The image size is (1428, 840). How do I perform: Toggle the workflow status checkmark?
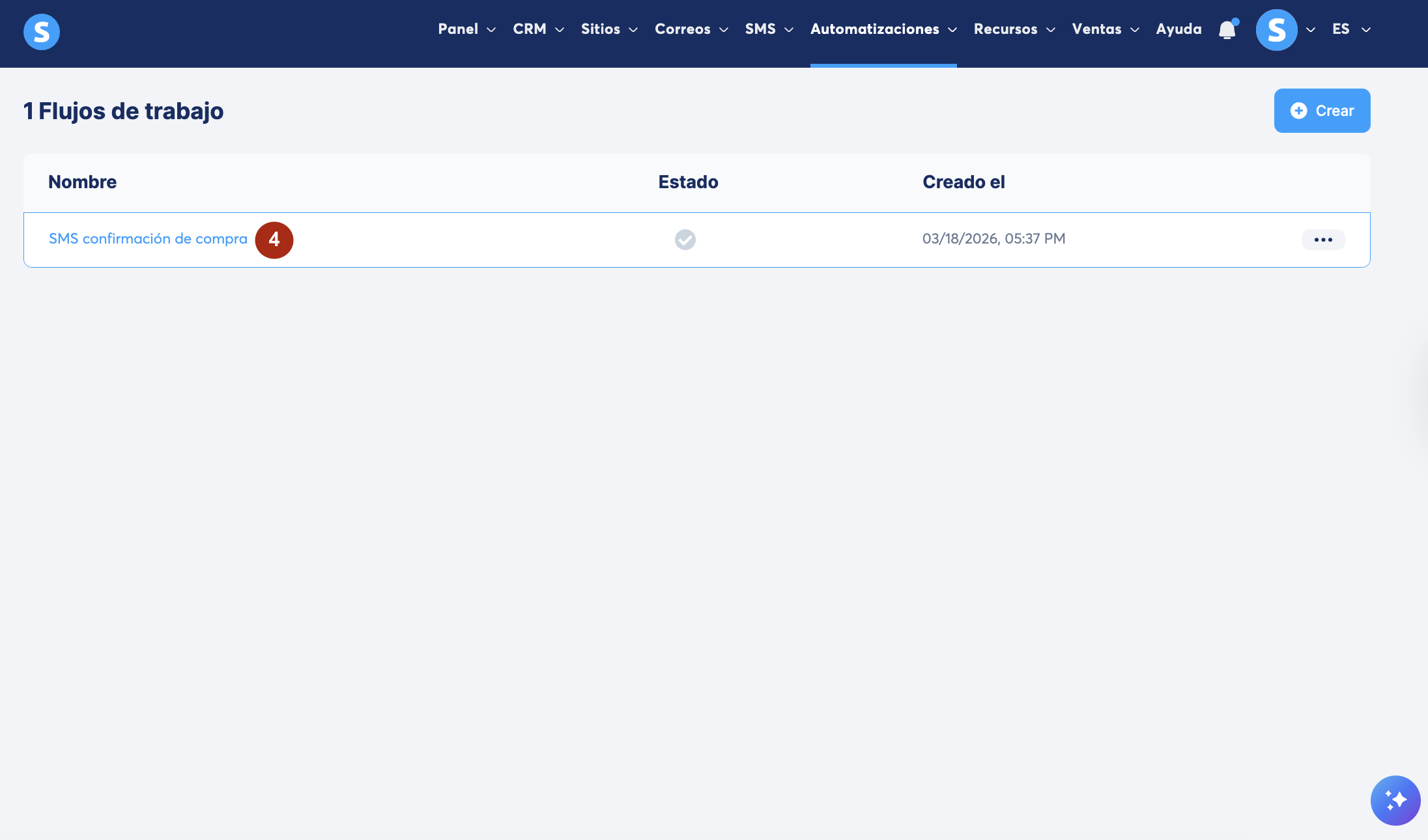[685, 240]
